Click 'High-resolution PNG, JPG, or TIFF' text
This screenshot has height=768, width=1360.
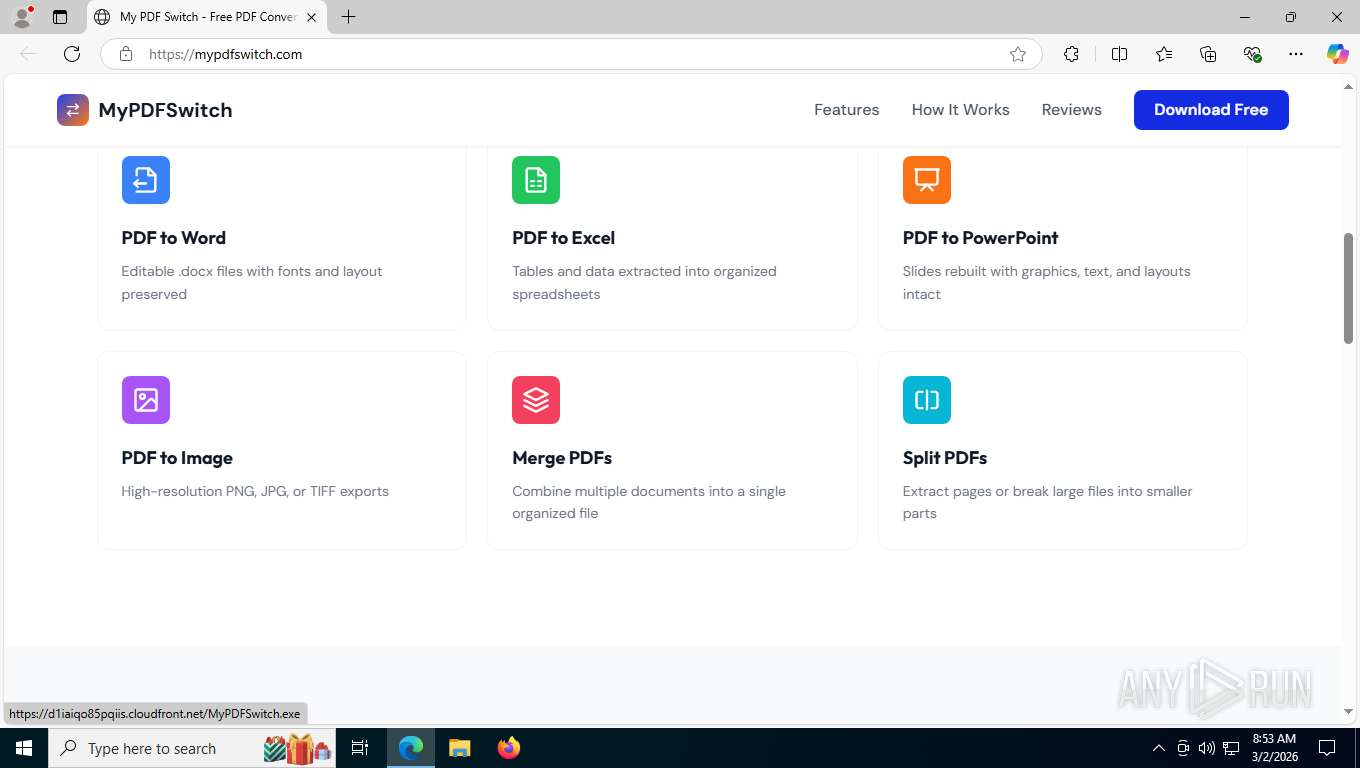tap(255, 491)
